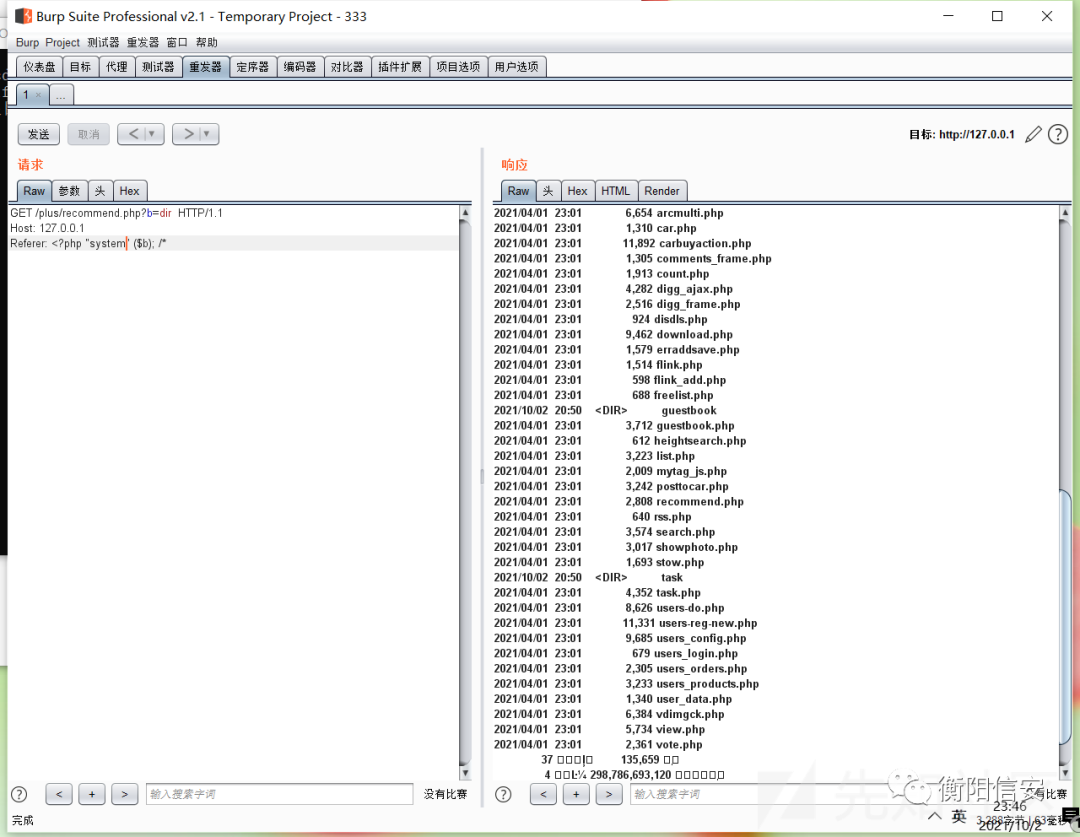Screen dimensions: 1080x837
Task: Open the 测试器 menu
Action: (x=103, y=43)
